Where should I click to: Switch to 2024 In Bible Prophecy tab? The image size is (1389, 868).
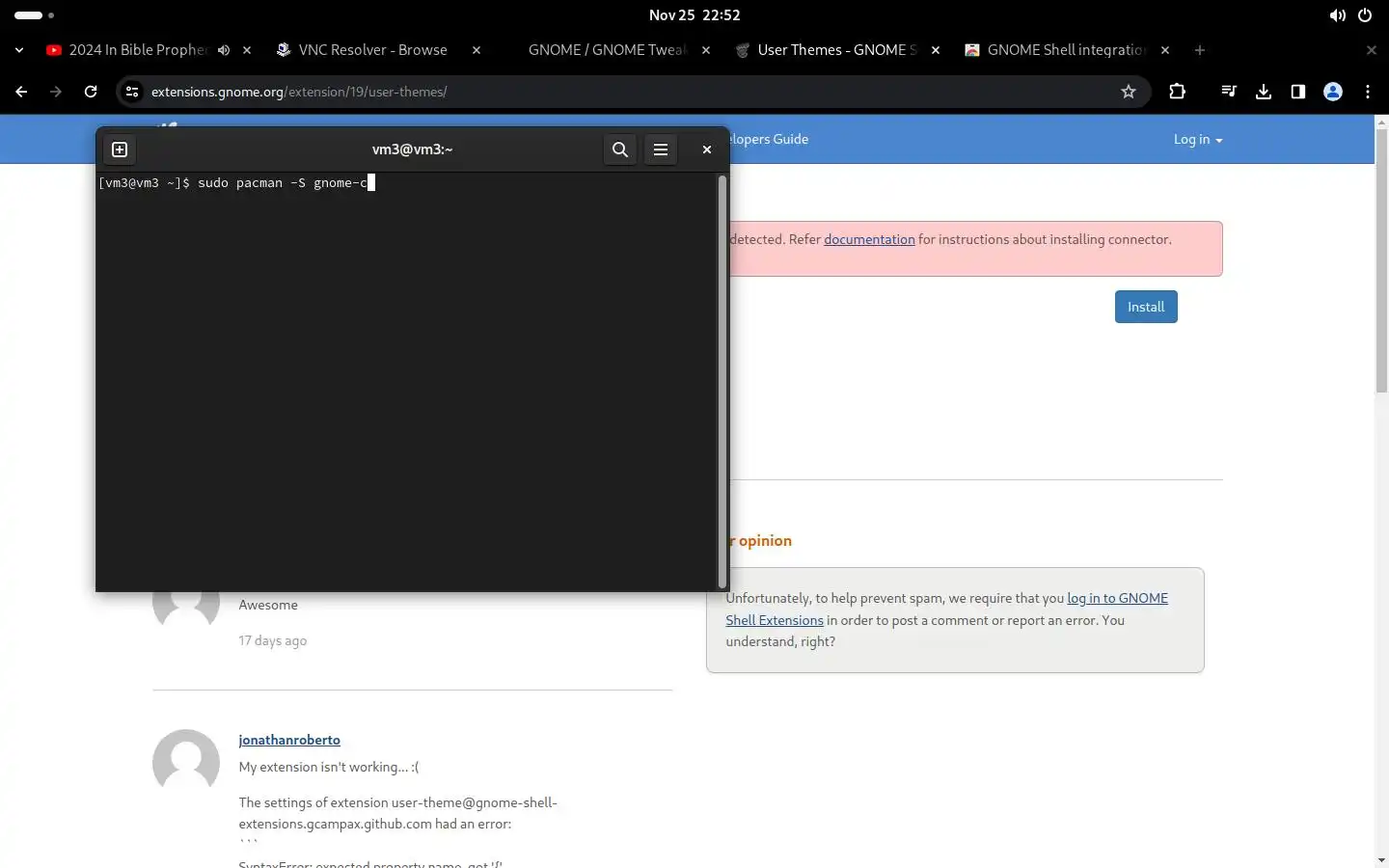(x=138, y=50)
